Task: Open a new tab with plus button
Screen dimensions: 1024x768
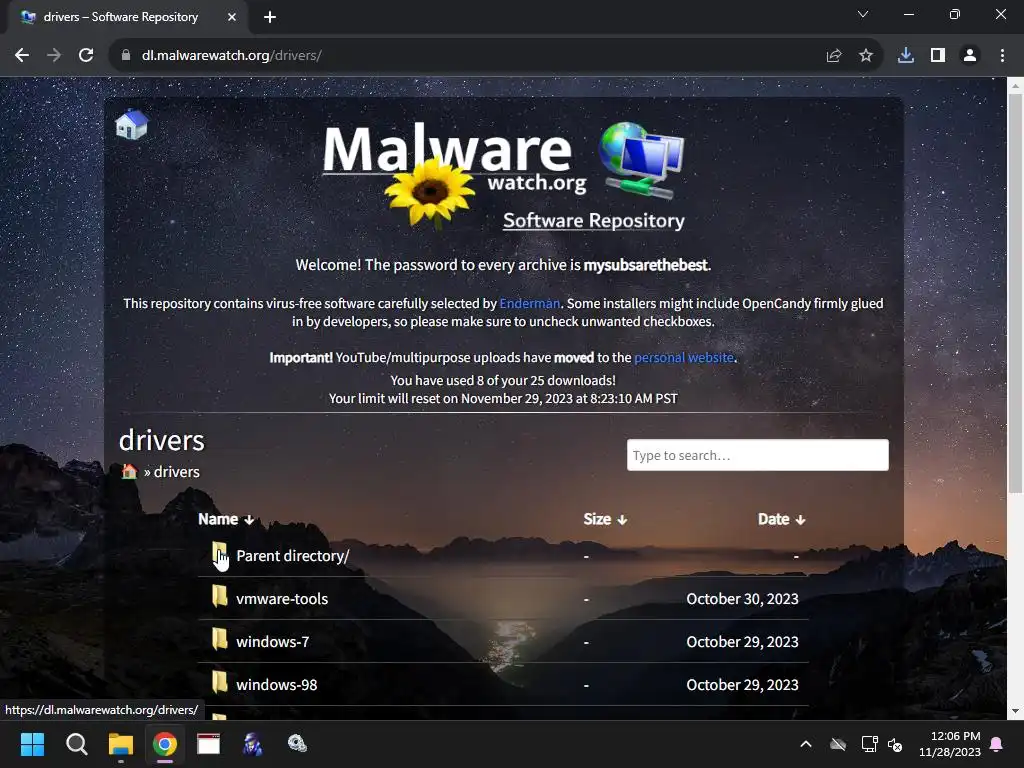Action: coord(270,17)
